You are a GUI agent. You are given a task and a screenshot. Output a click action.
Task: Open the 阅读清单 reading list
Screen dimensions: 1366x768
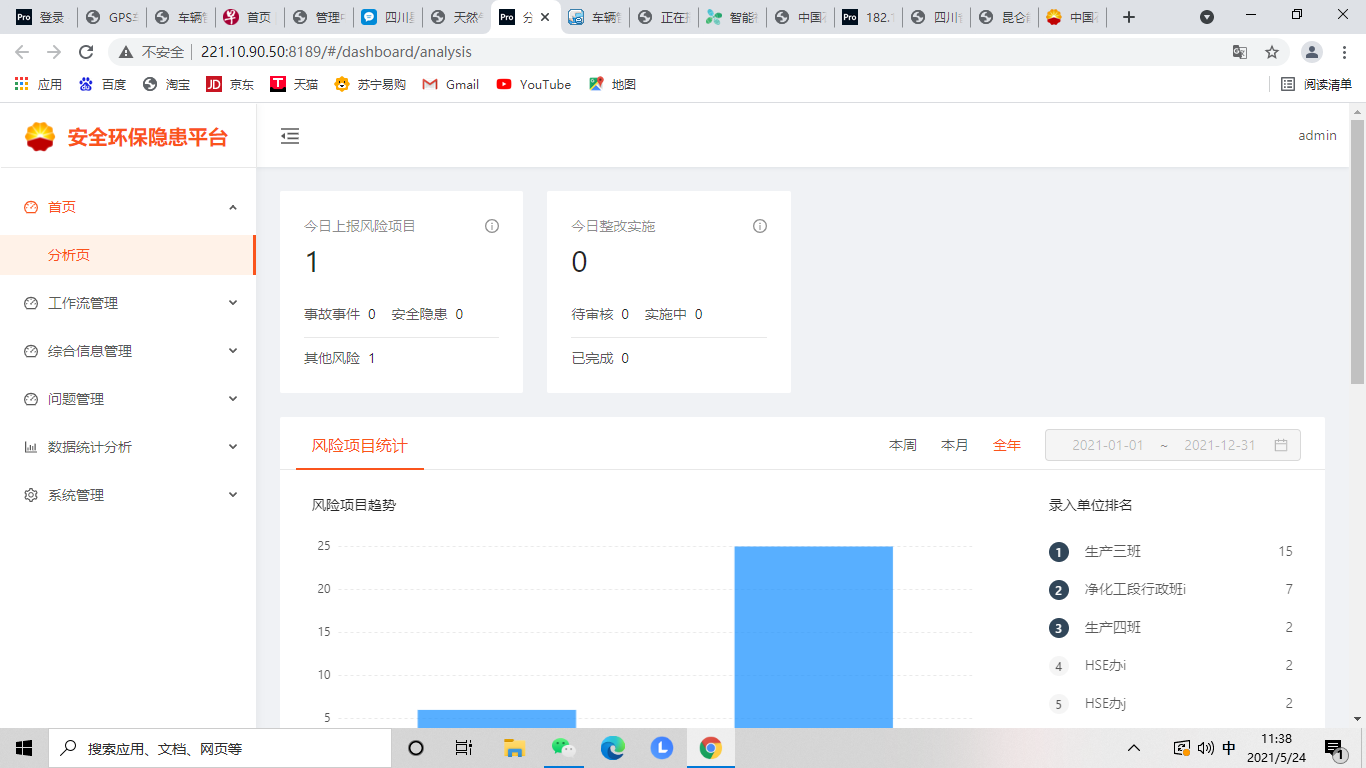(1316, 84)
